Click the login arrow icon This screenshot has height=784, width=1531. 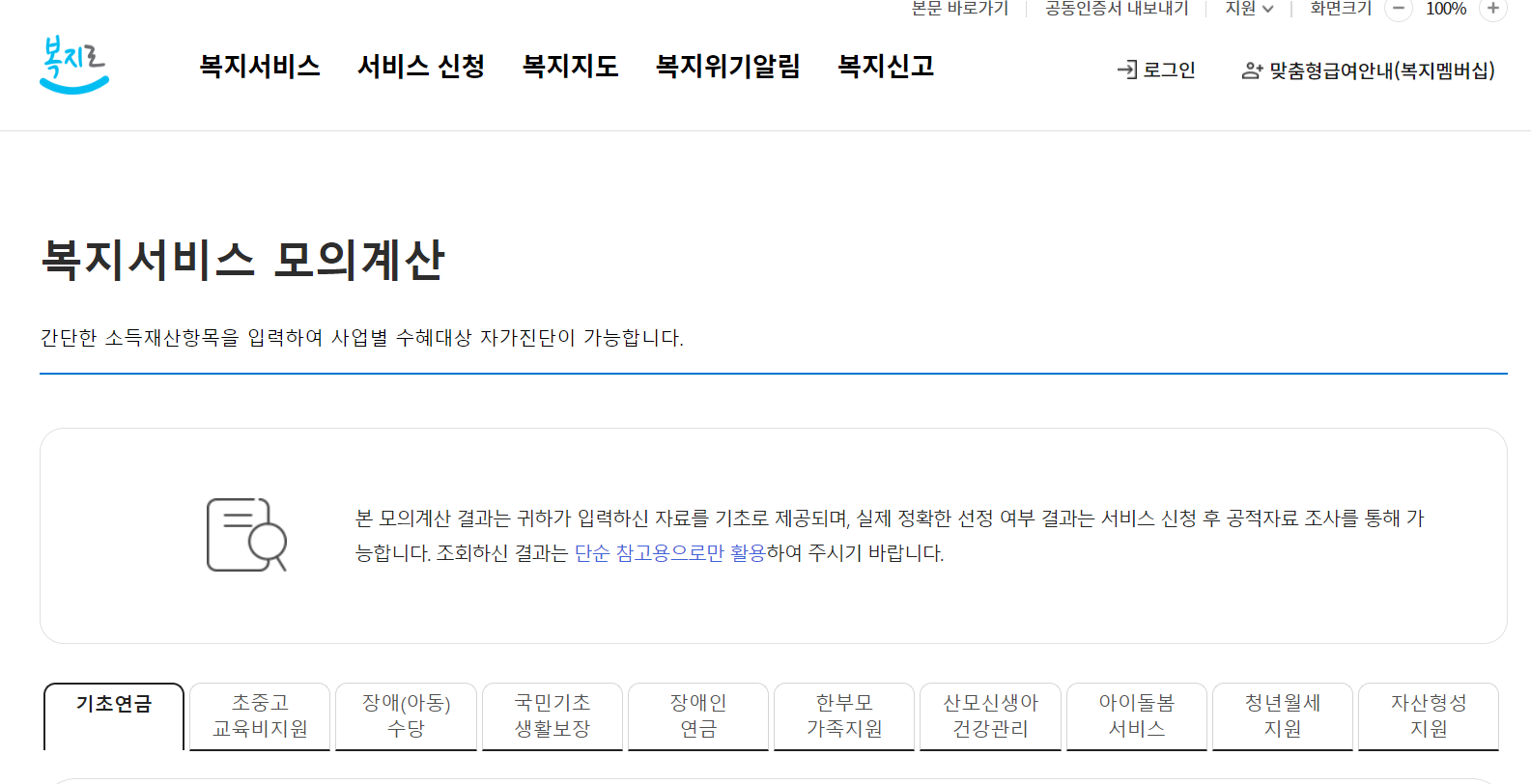tap(1126, 70)
